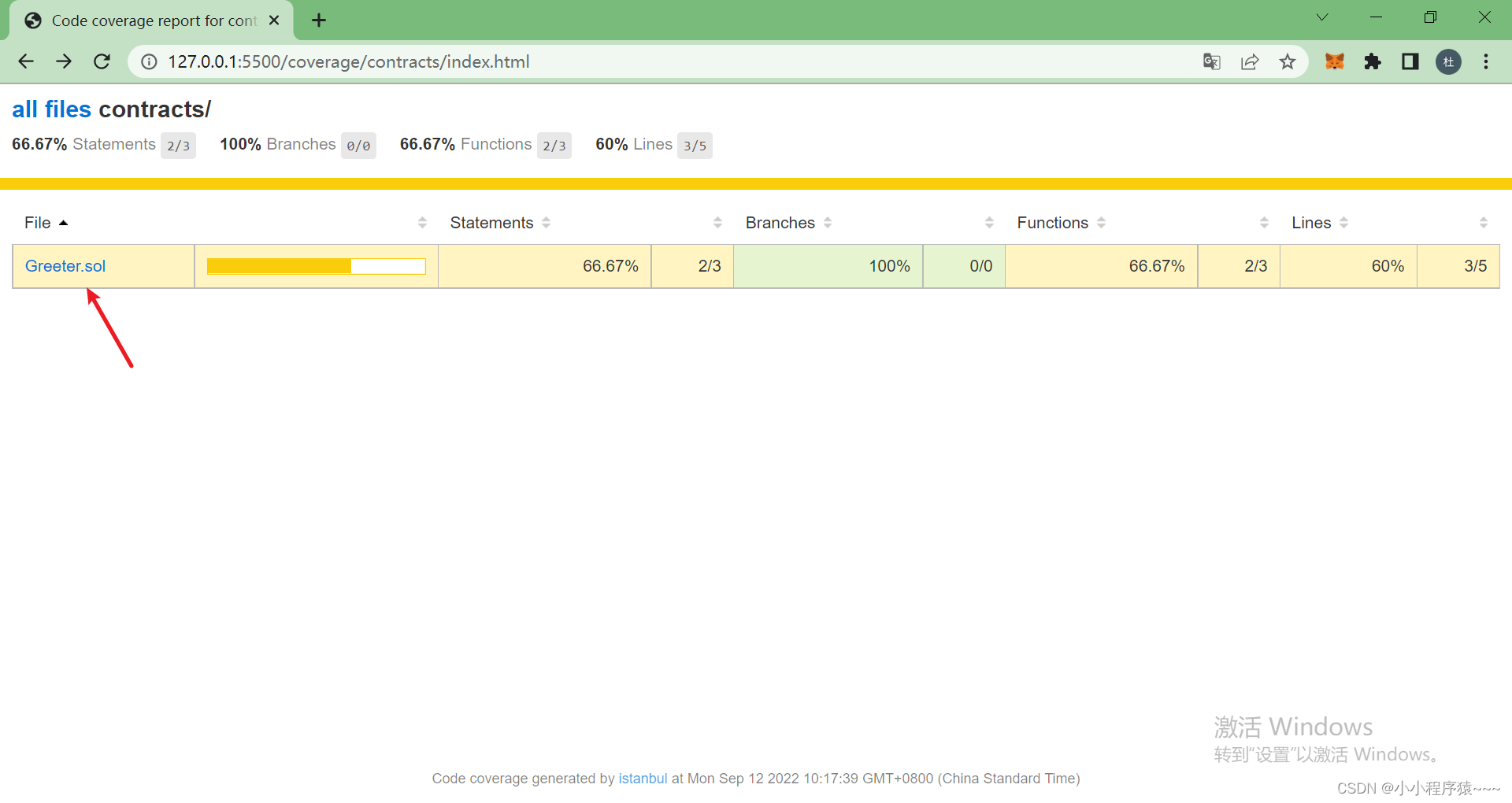Click sort arrows beside coverage bar column
The image size is (1512, 803).
pos(422,223)
